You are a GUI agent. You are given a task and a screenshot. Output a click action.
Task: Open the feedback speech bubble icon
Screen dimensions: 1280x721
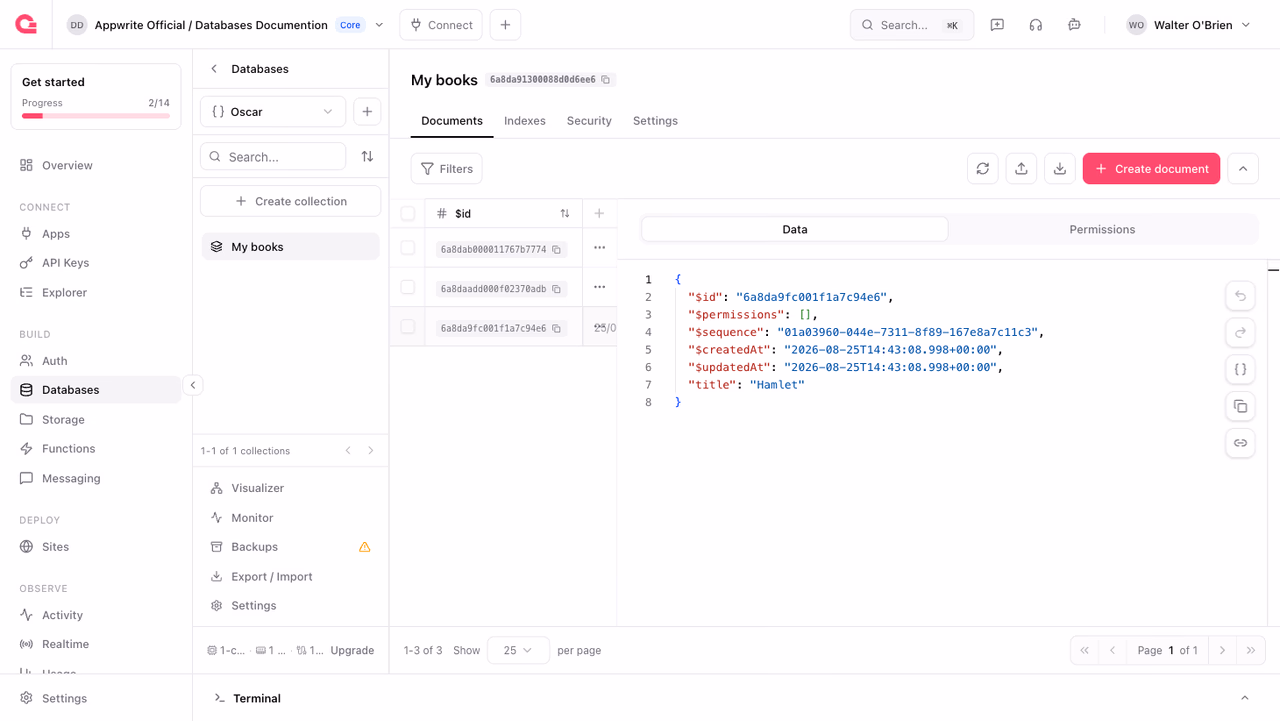point(997,25)
